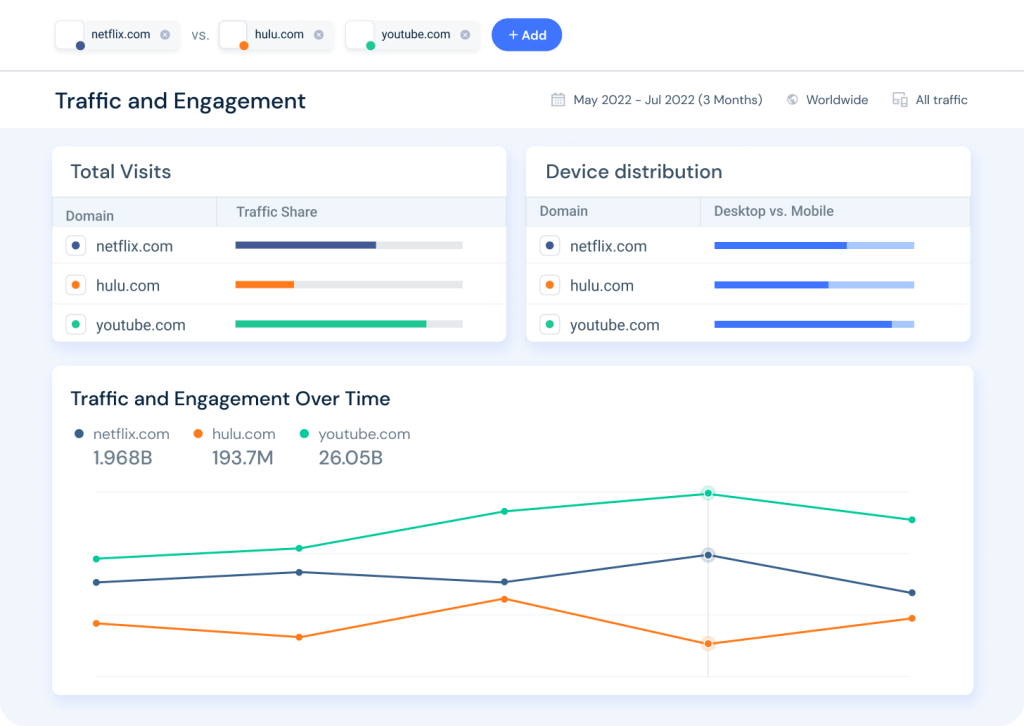Click the highlighted hulu.com lowest data point
The width and height of the screenshot is (1024, 726).
tap(708, 644)
